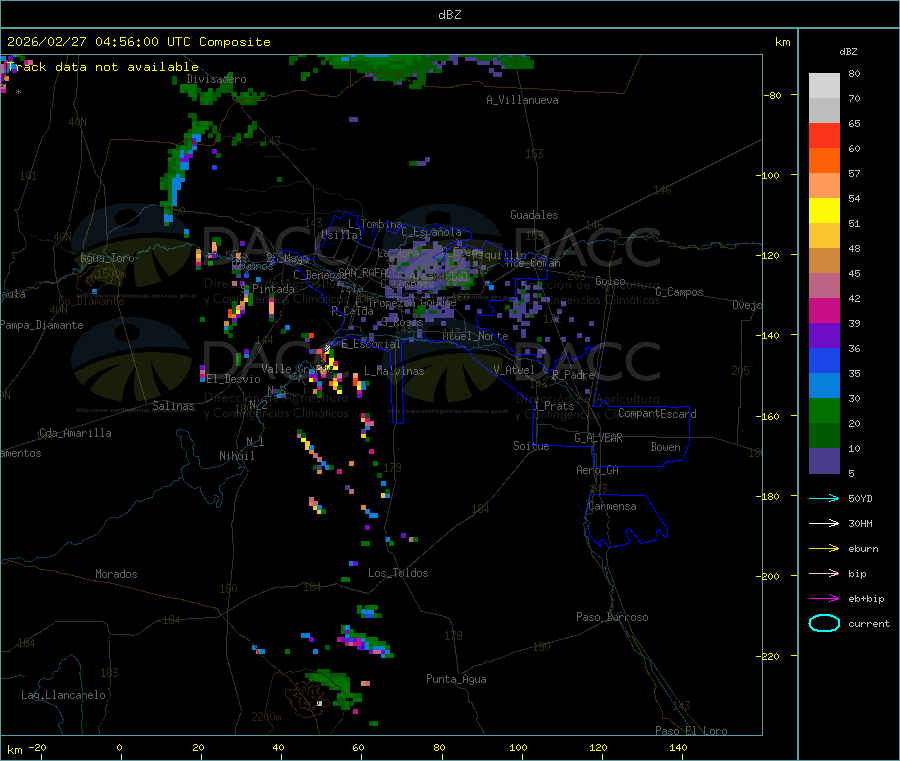Click the 'El_Desvio' map label
The height and width of the screenshot is (761, 900).
click(233, 379)
